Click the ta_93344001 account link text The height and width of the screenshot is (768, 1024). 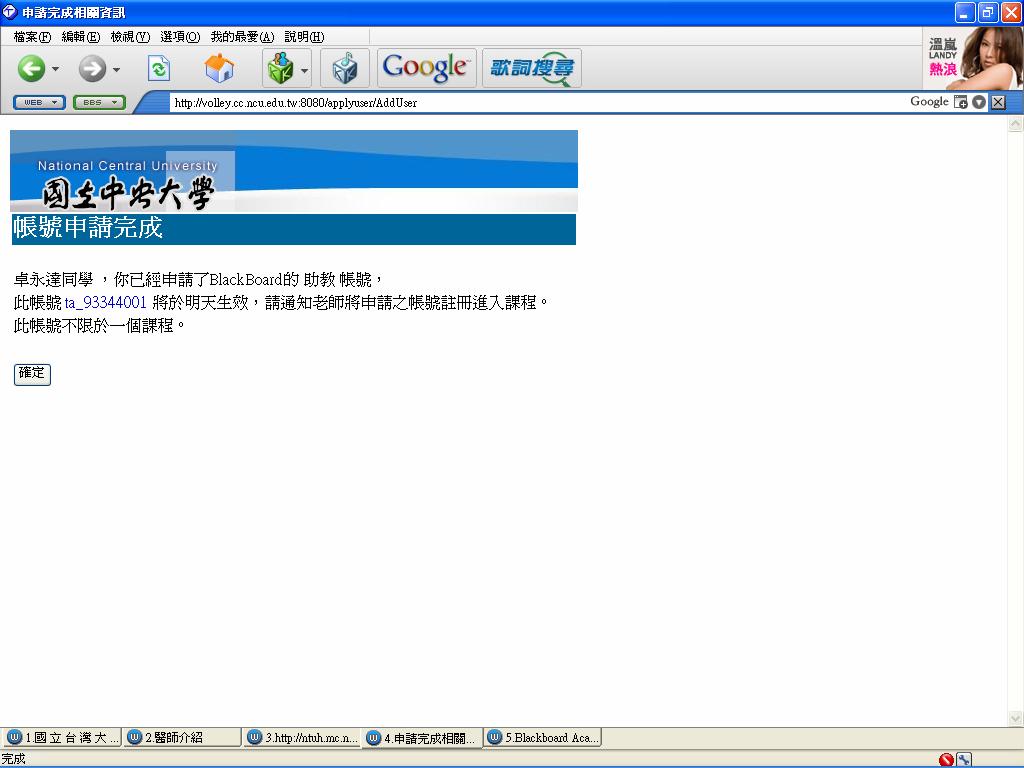click(x=106, y=302)
